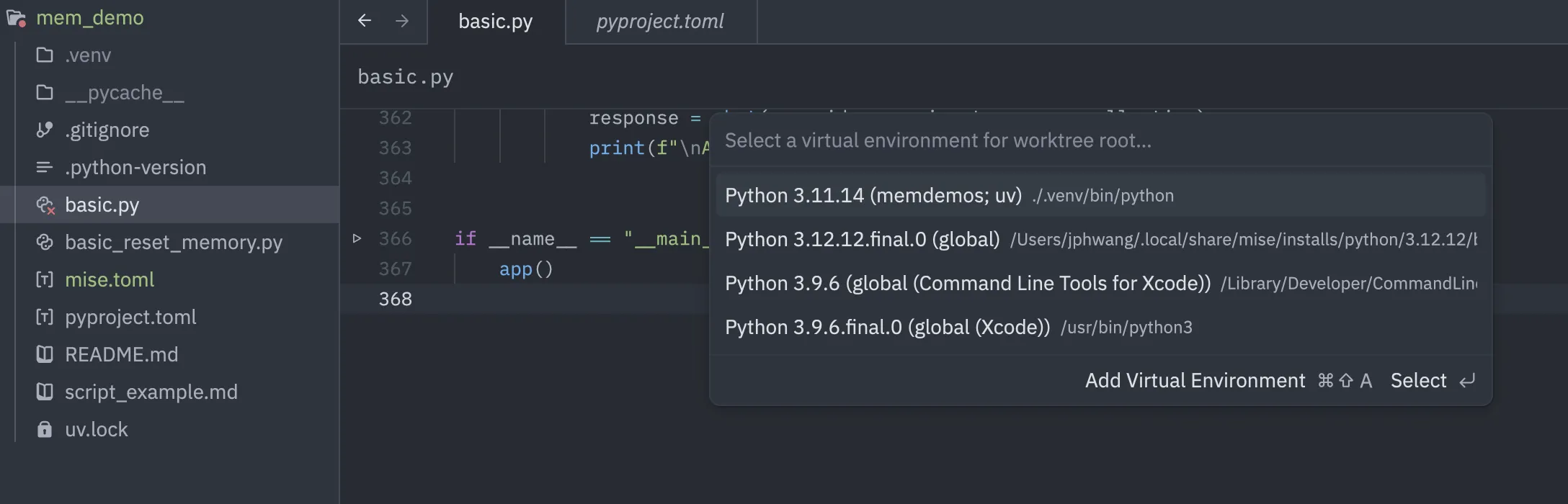
Task: Click line number 367 in the gutter
Action: click(396, 269)
